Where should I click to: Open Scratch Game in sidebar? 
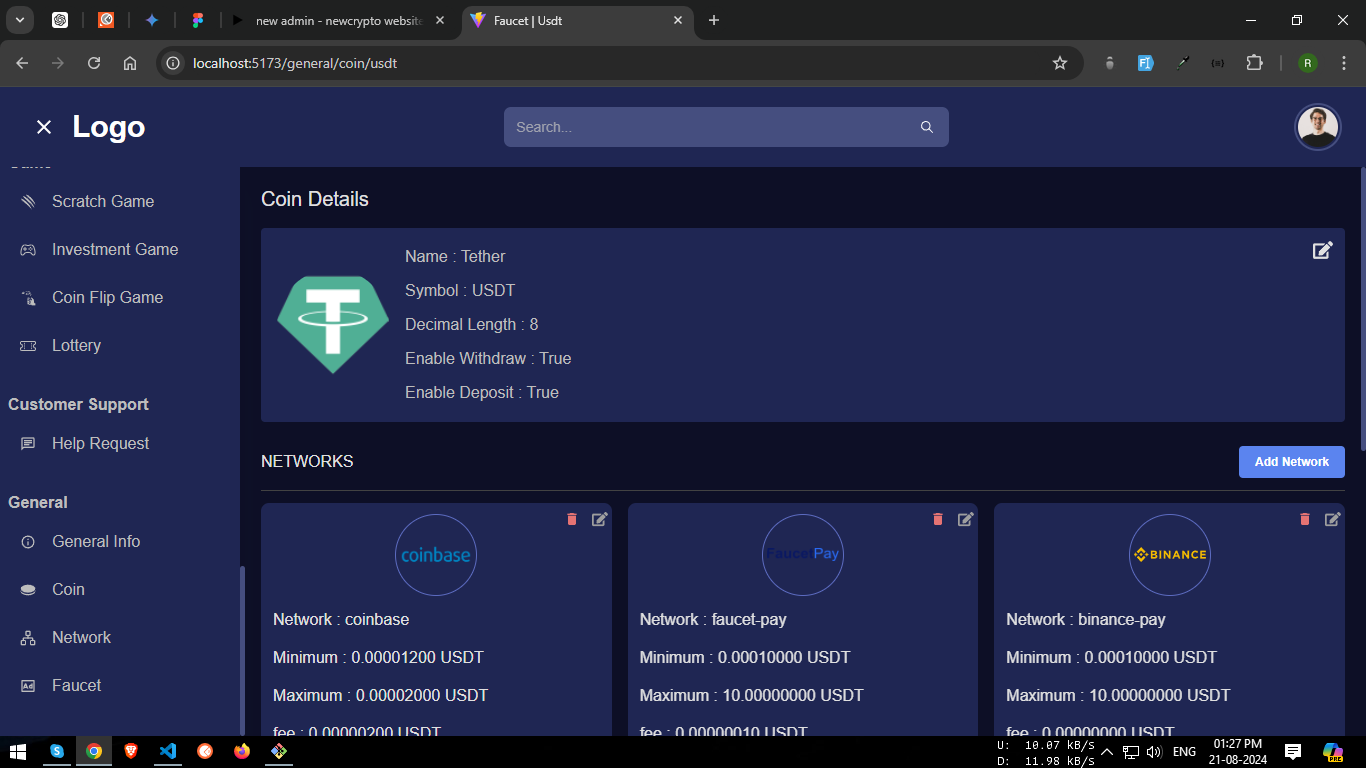(x=102, y=201)
